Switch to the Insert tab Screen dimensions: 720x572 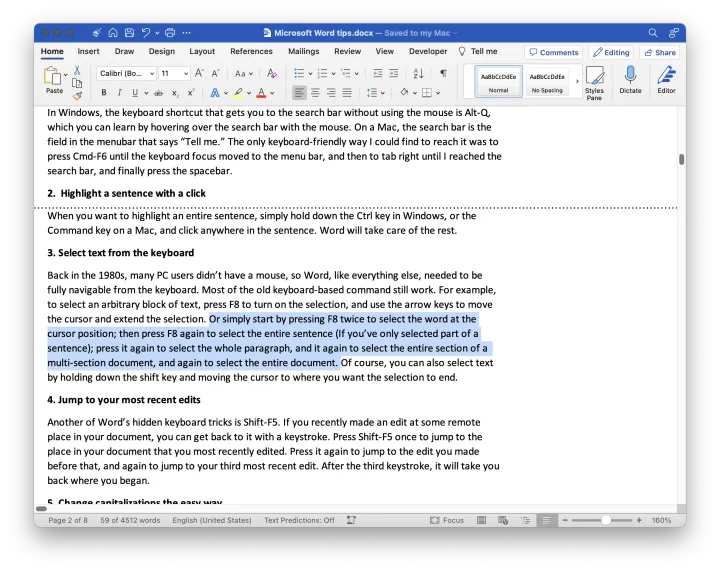tap(88, 51)
